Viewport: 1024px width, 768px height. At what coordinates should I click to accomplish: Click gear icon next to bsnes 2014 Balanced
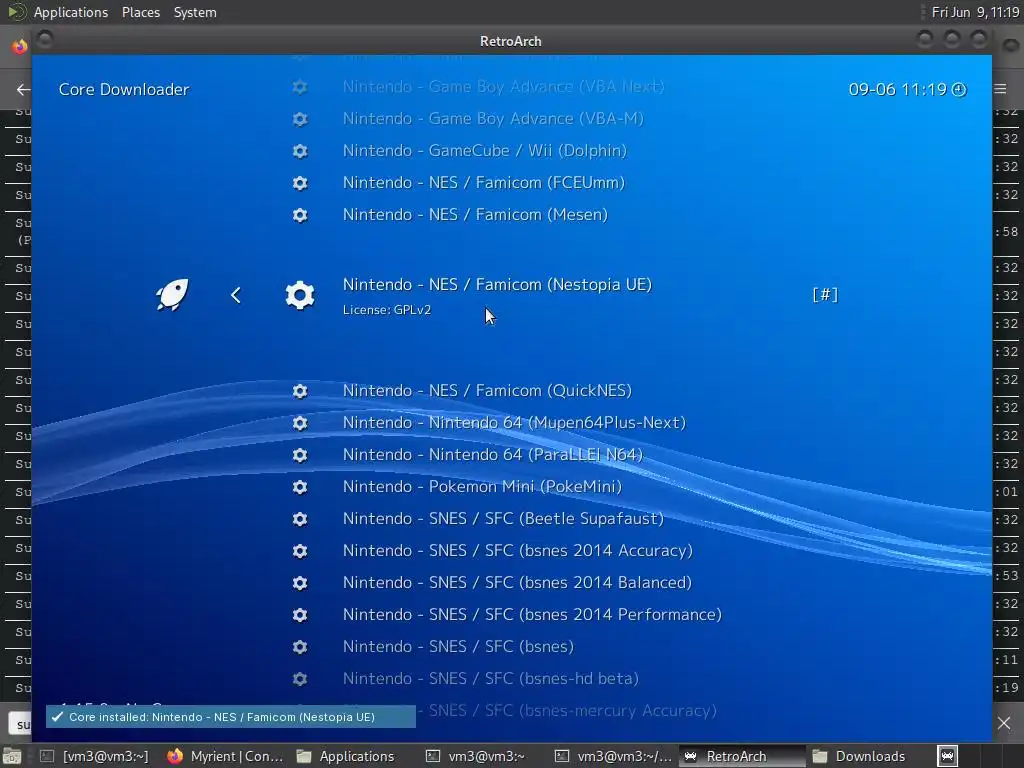tap(300, 583)
